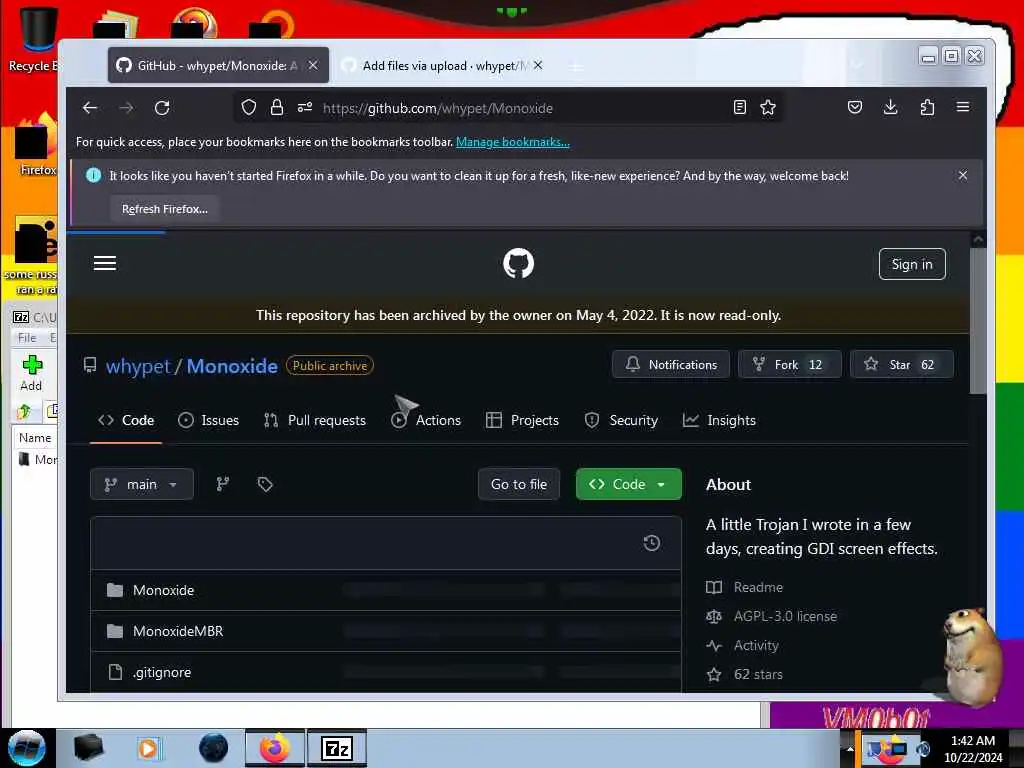
Task: Open the extensions puzzle icon
Action: tap(927, 108)
